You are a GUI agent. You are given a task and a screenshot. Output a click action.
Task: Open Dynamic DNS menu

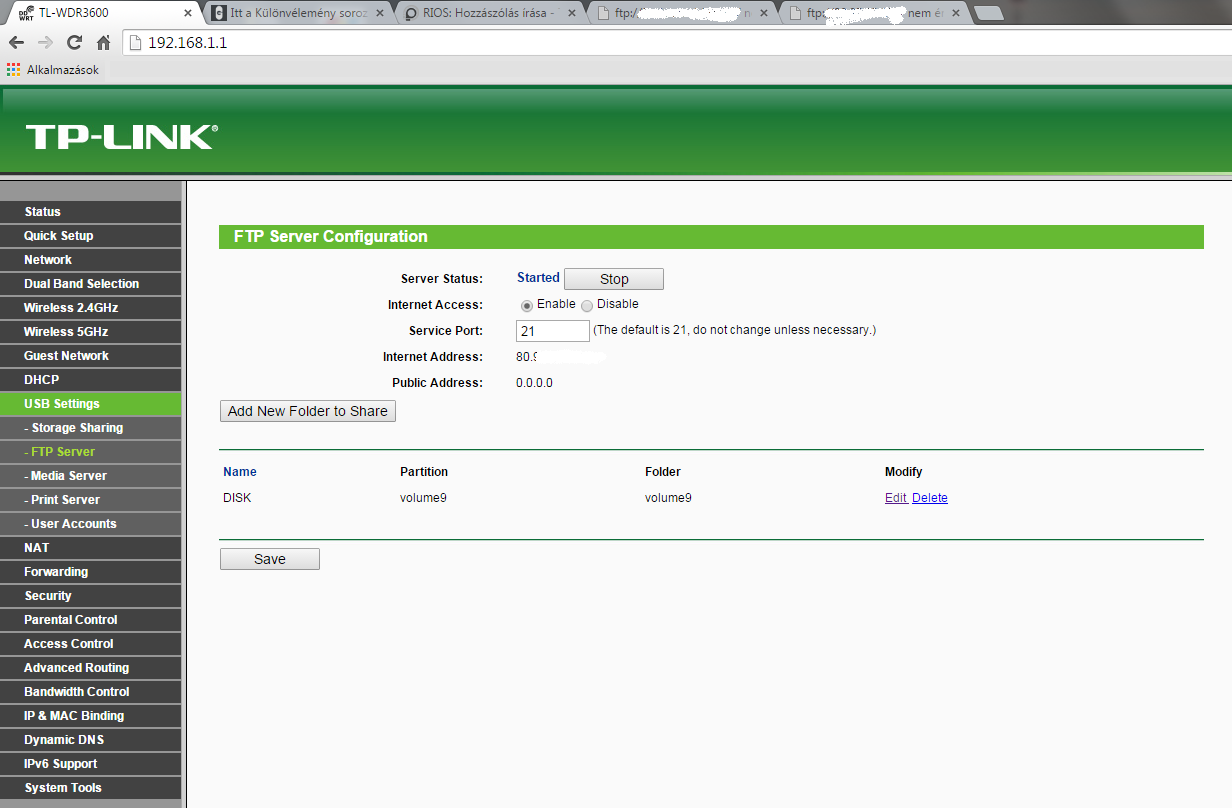[x=91, y=740]
